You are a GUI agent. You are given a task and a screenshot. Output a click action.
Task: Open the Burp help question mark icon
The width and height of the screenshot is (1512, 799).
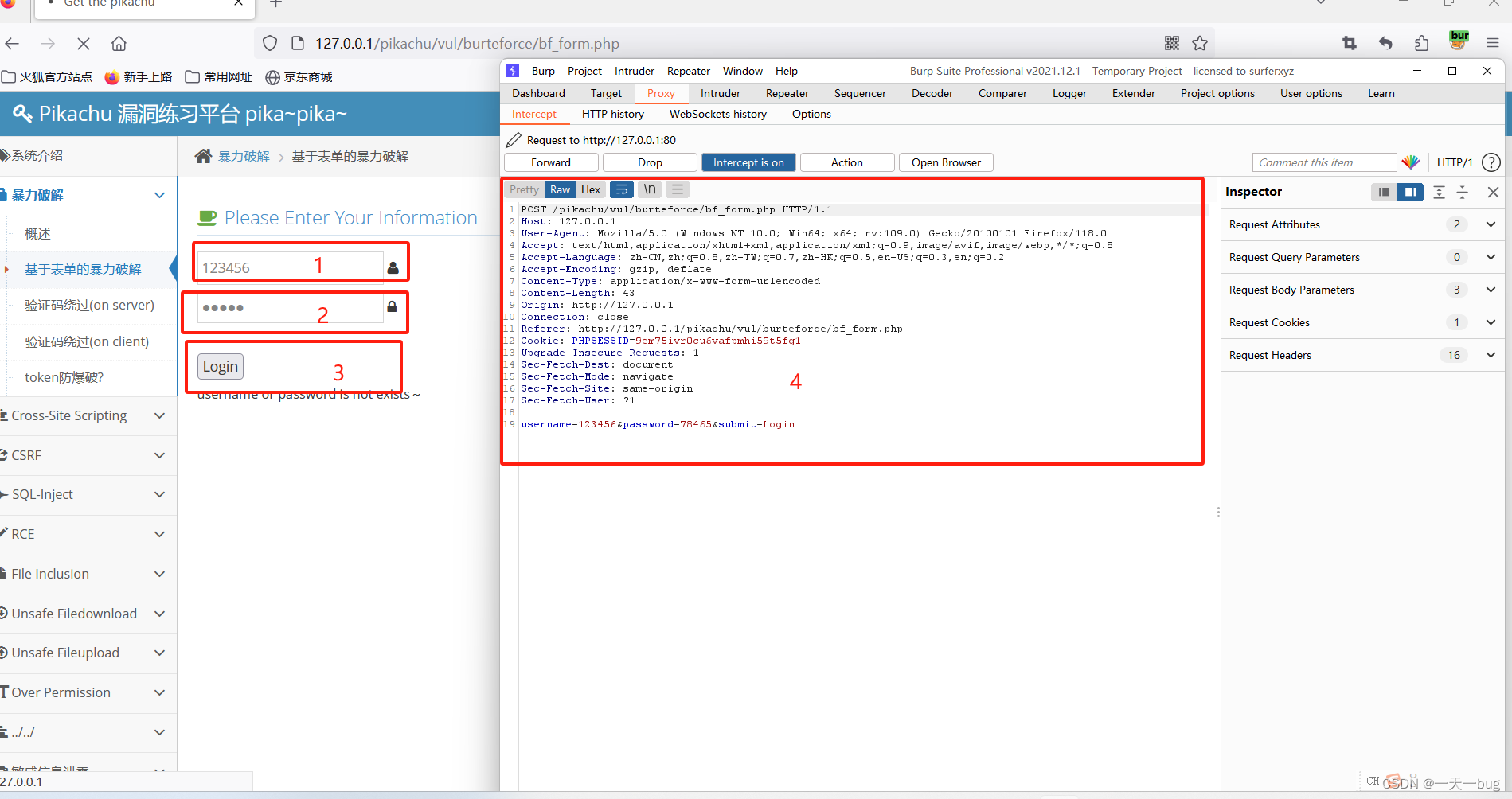(1491, 162)
